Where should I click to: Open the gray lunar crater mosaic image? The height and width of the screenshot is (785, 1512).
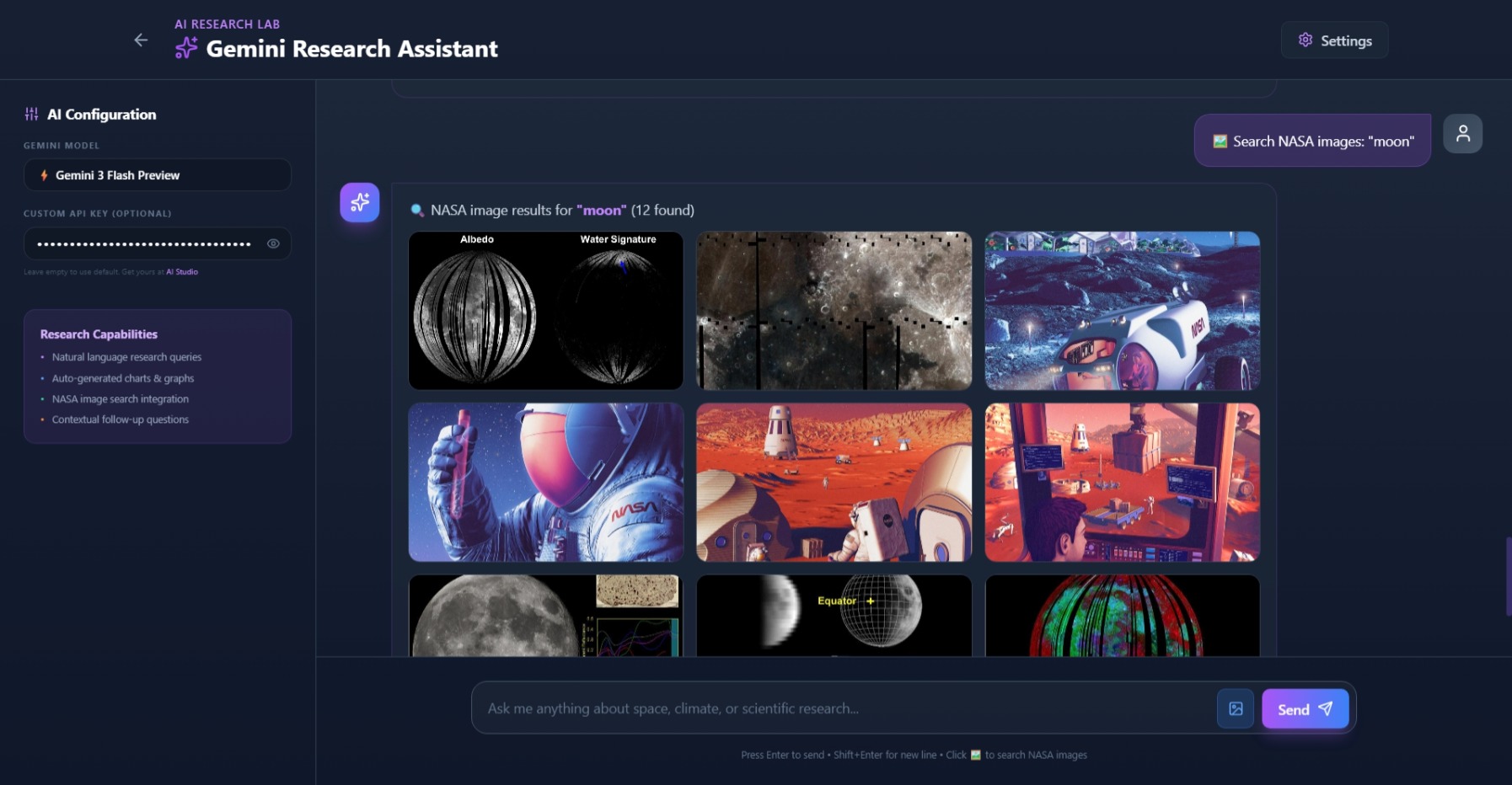click(x=834, y=311)
